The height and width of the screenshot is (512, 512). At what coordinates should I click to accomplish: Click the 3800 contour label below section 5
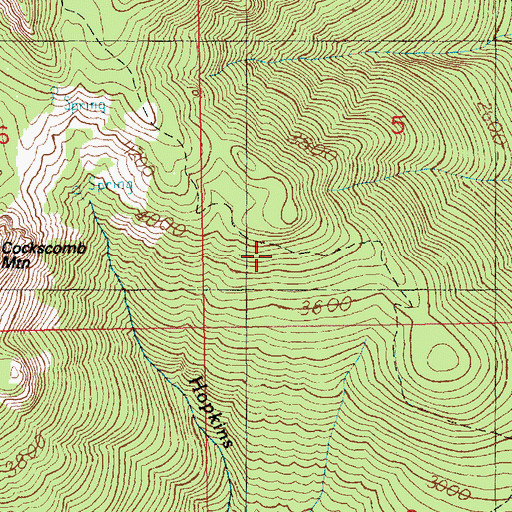(x=313, y=147)
